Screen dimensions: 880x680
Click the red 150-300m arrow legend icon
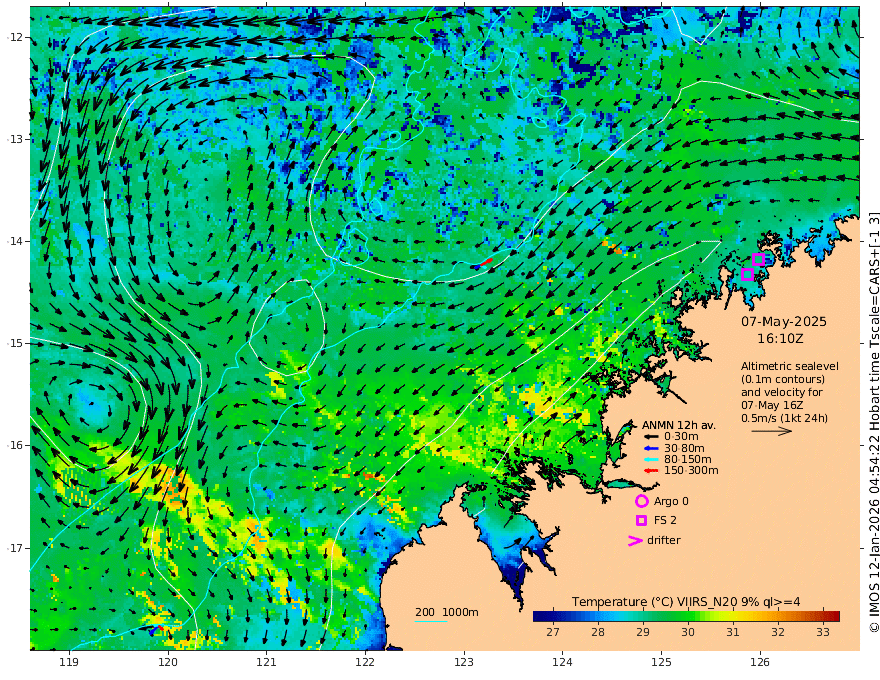(650, 470)
